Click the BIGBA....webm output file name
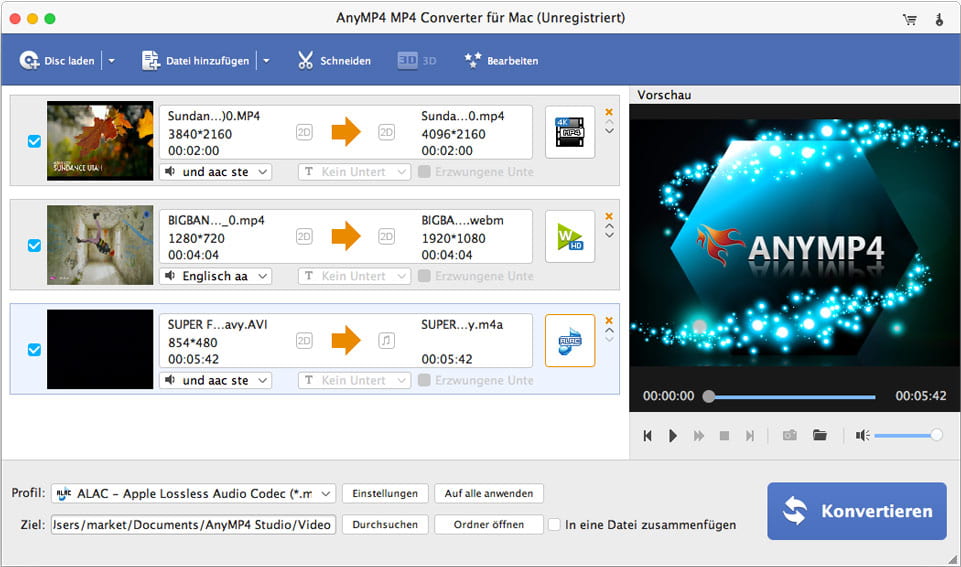 click(x=462, y=220)
